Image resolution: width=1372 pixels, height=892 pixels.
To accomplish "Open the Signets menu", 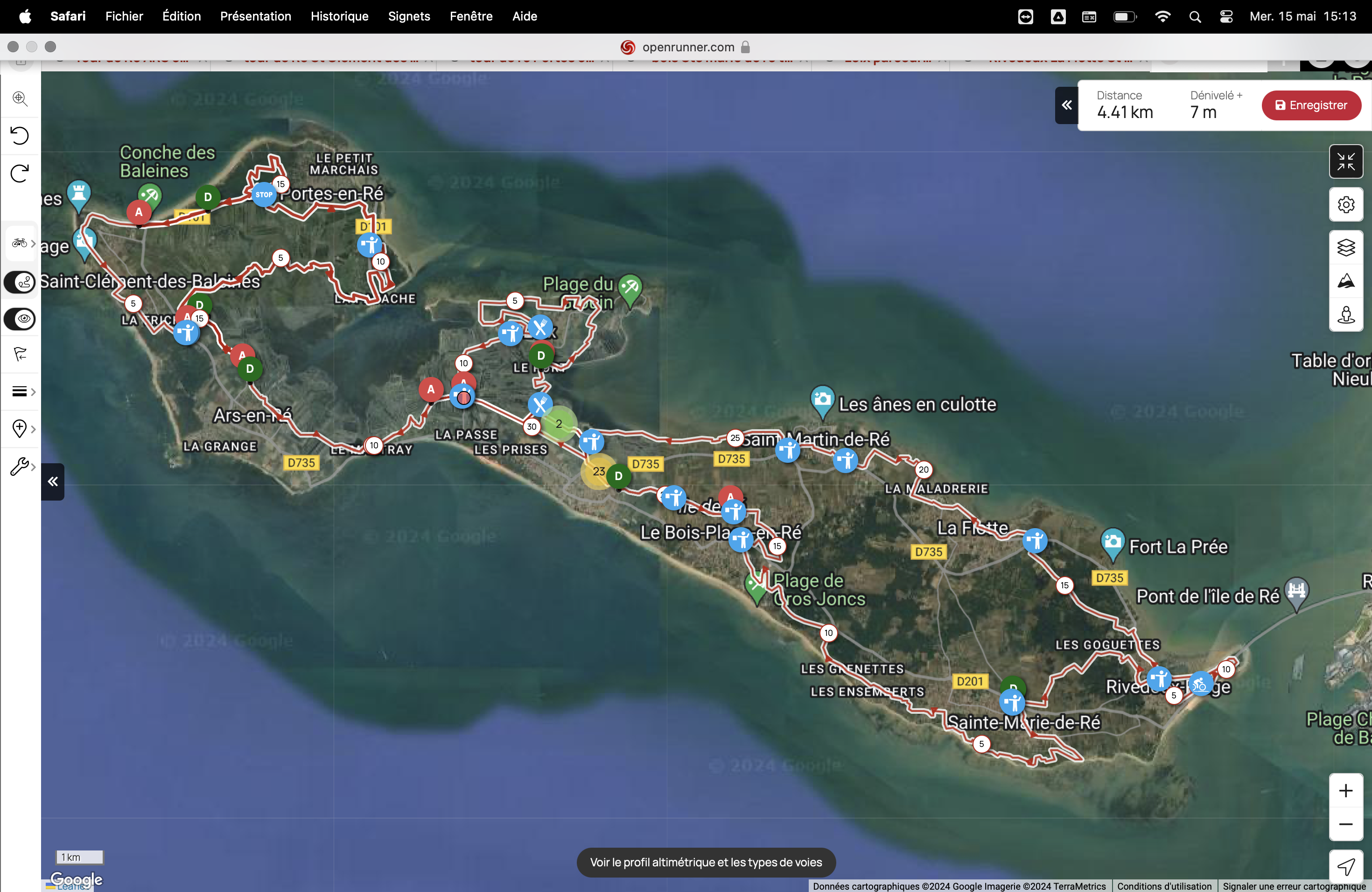I will (x=409, y=16).
